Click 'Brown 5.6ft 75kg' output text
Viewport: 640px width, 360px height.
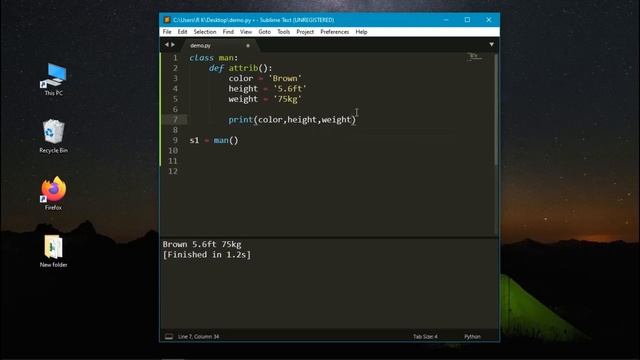202,244
